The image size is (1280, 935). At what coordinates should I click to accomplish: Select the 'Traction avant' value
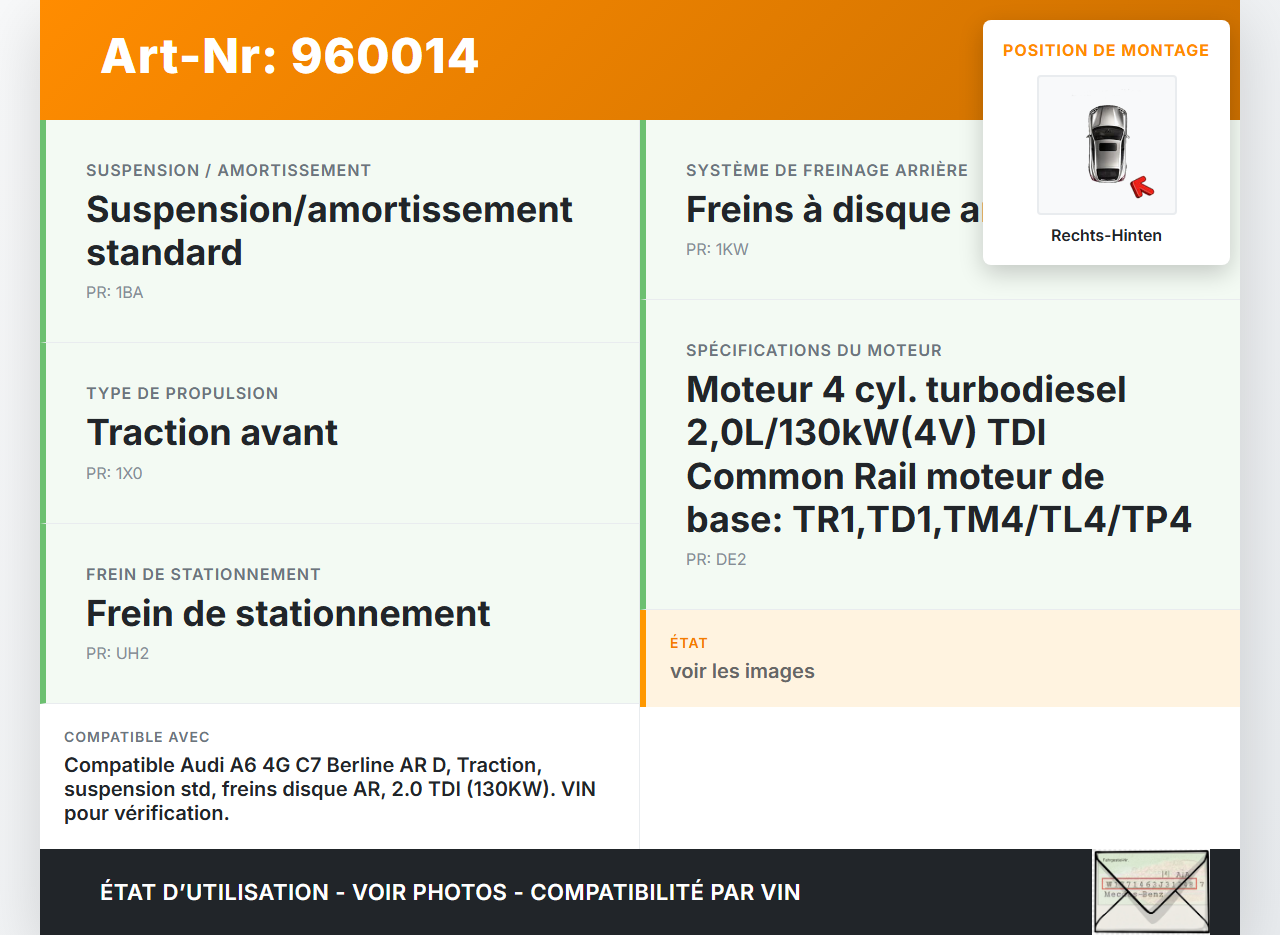(212, 433)
